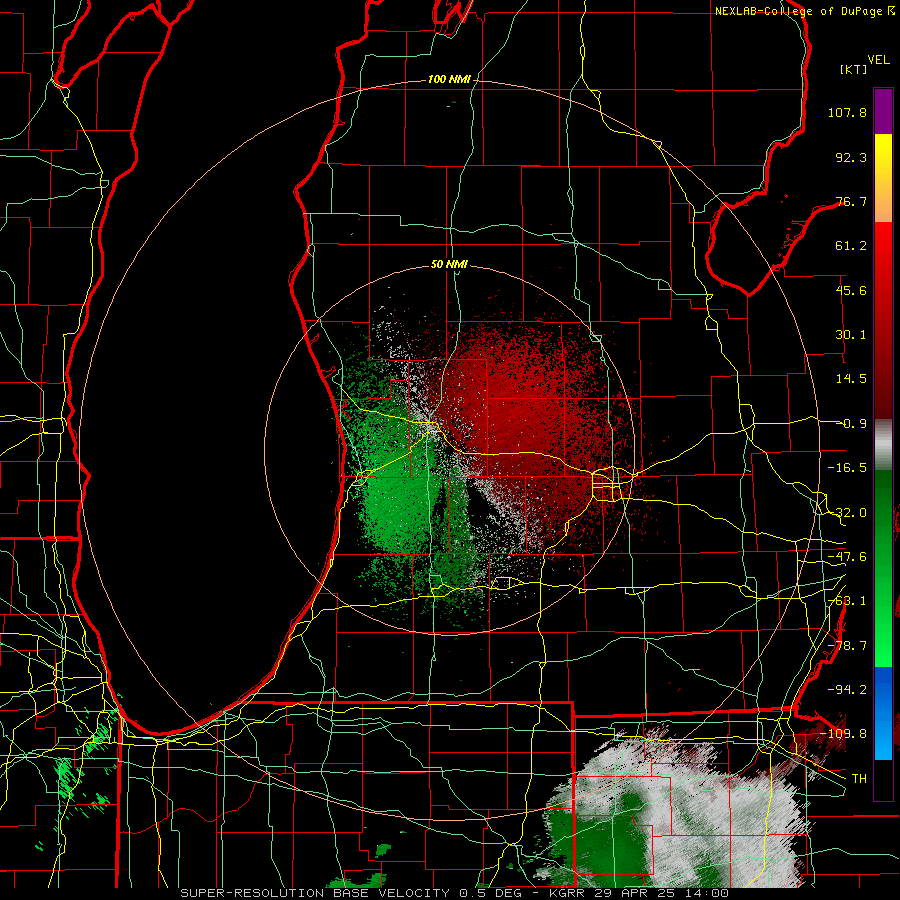Click the VEL legend heading

click(879, 60)
